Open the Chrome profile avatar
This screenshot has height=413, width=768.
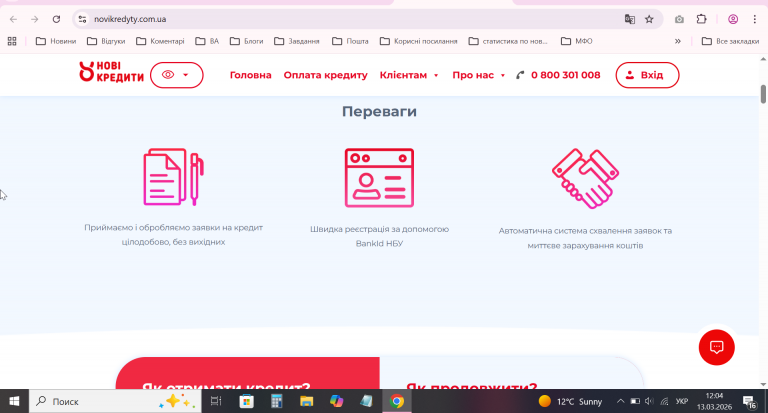click(x=733, y=19)
